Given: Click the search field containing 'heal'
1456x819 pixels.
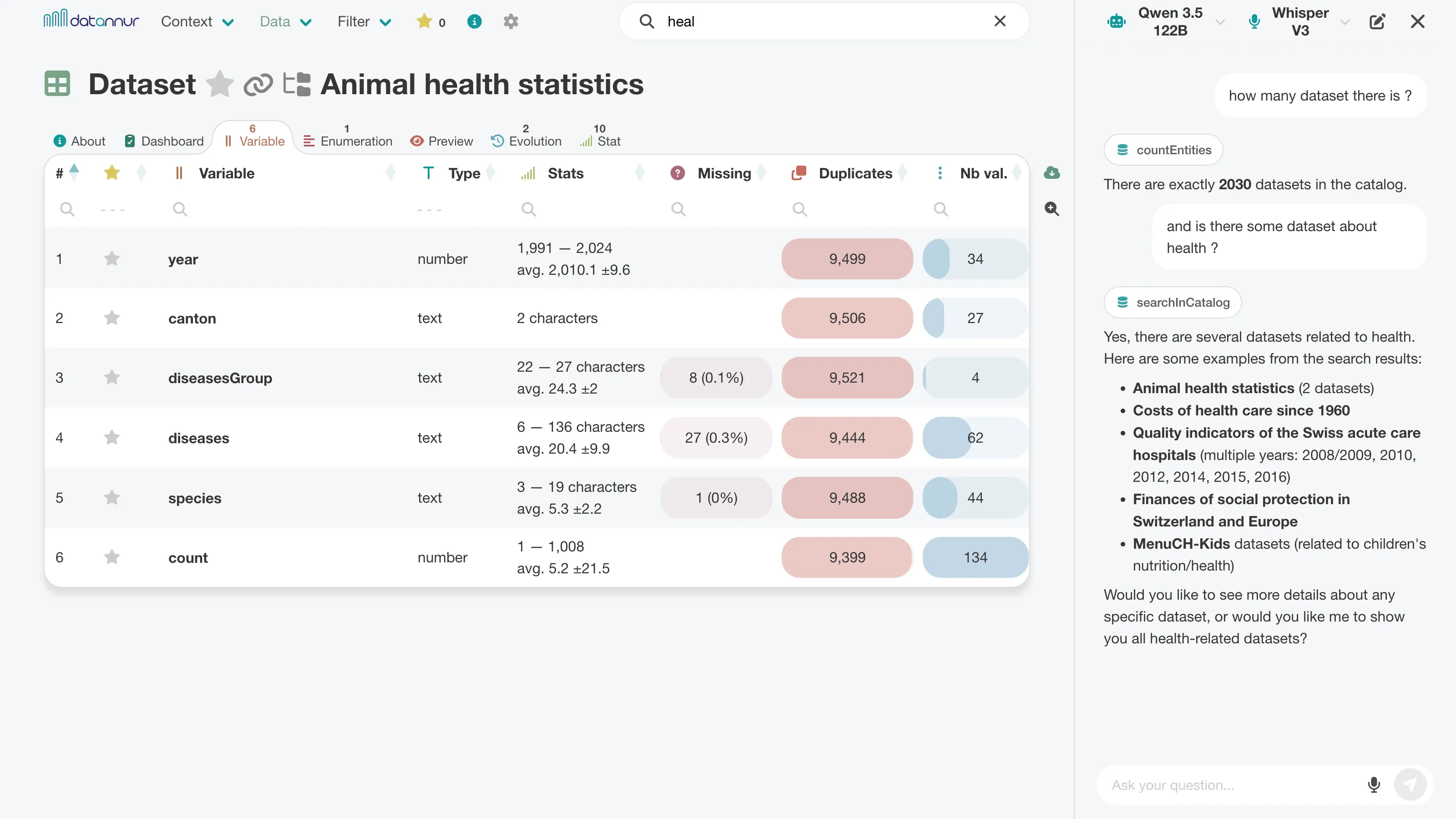Looking at the screenshot, I should tap(824, 21).
